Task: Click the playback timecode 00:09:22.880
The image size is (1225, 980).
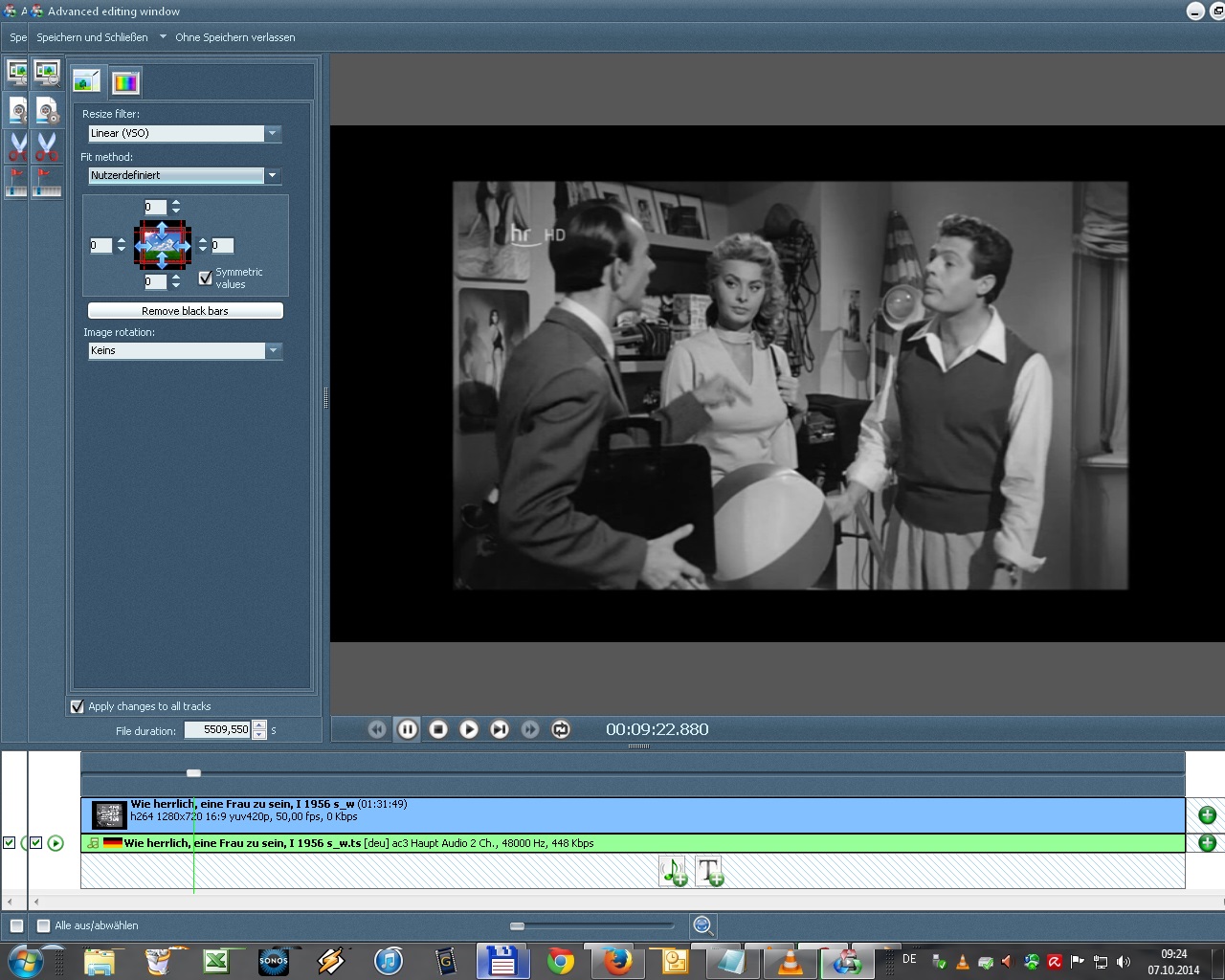Action: [x=657, y=729]
